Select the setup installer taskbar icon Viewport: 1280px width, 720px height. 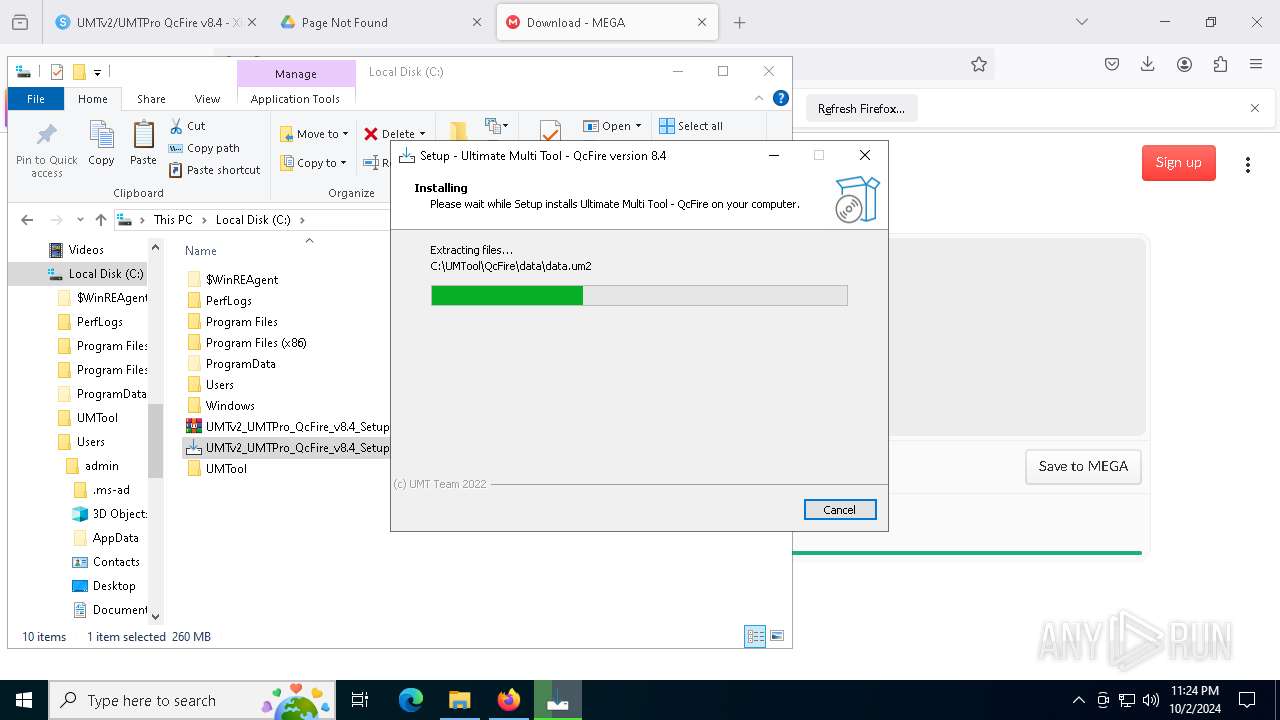[x=558, y=700]
